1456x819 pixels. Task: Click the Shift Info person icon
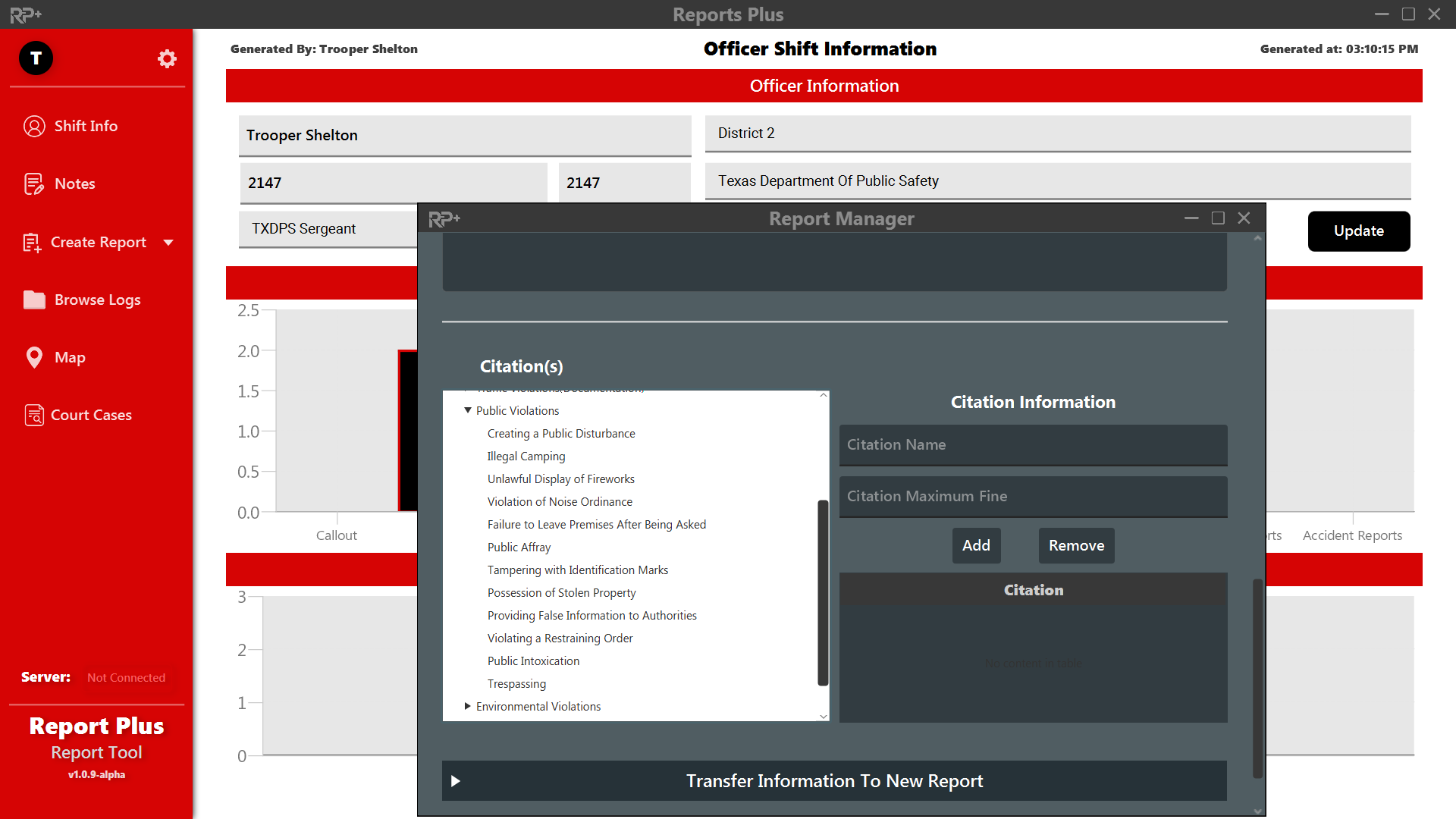34,126
